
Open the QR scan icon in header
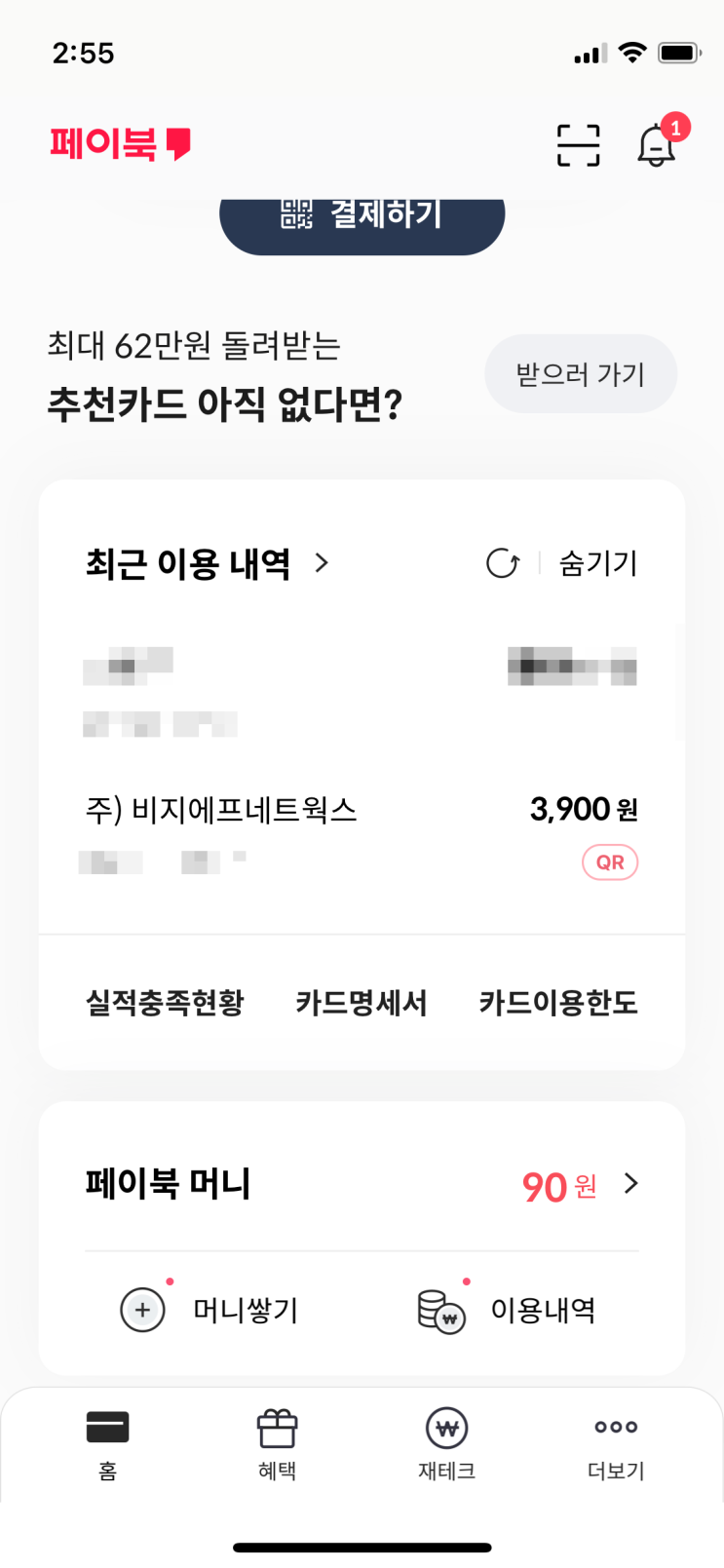578,145
